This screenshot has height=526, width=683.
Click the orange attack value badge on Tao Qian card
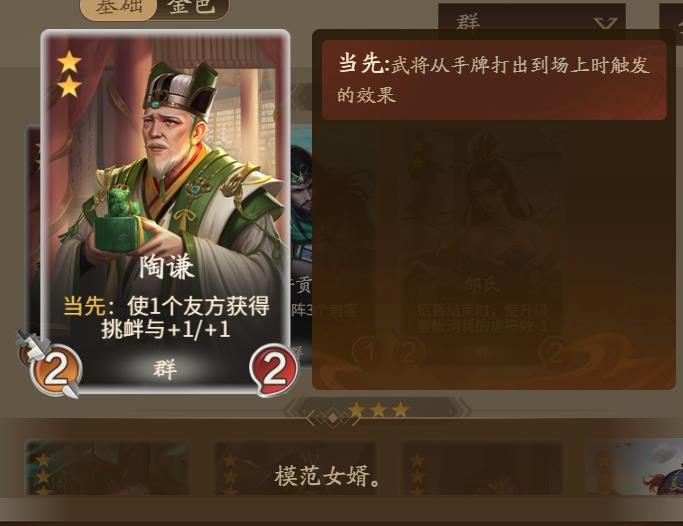click(57, 370)
